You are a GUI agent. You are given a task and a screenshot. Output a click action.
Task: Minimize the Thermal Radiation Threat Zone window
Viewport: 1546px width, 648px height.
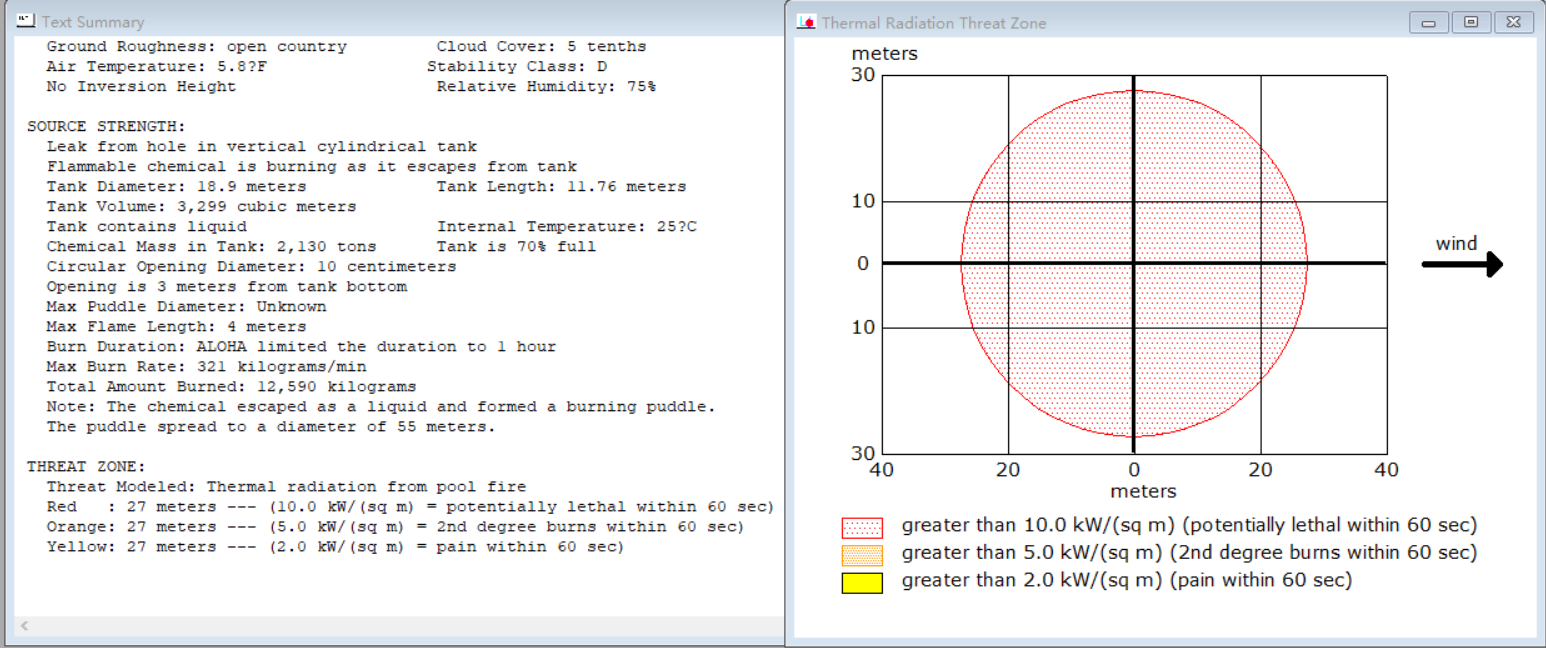tap(1429, 22)
